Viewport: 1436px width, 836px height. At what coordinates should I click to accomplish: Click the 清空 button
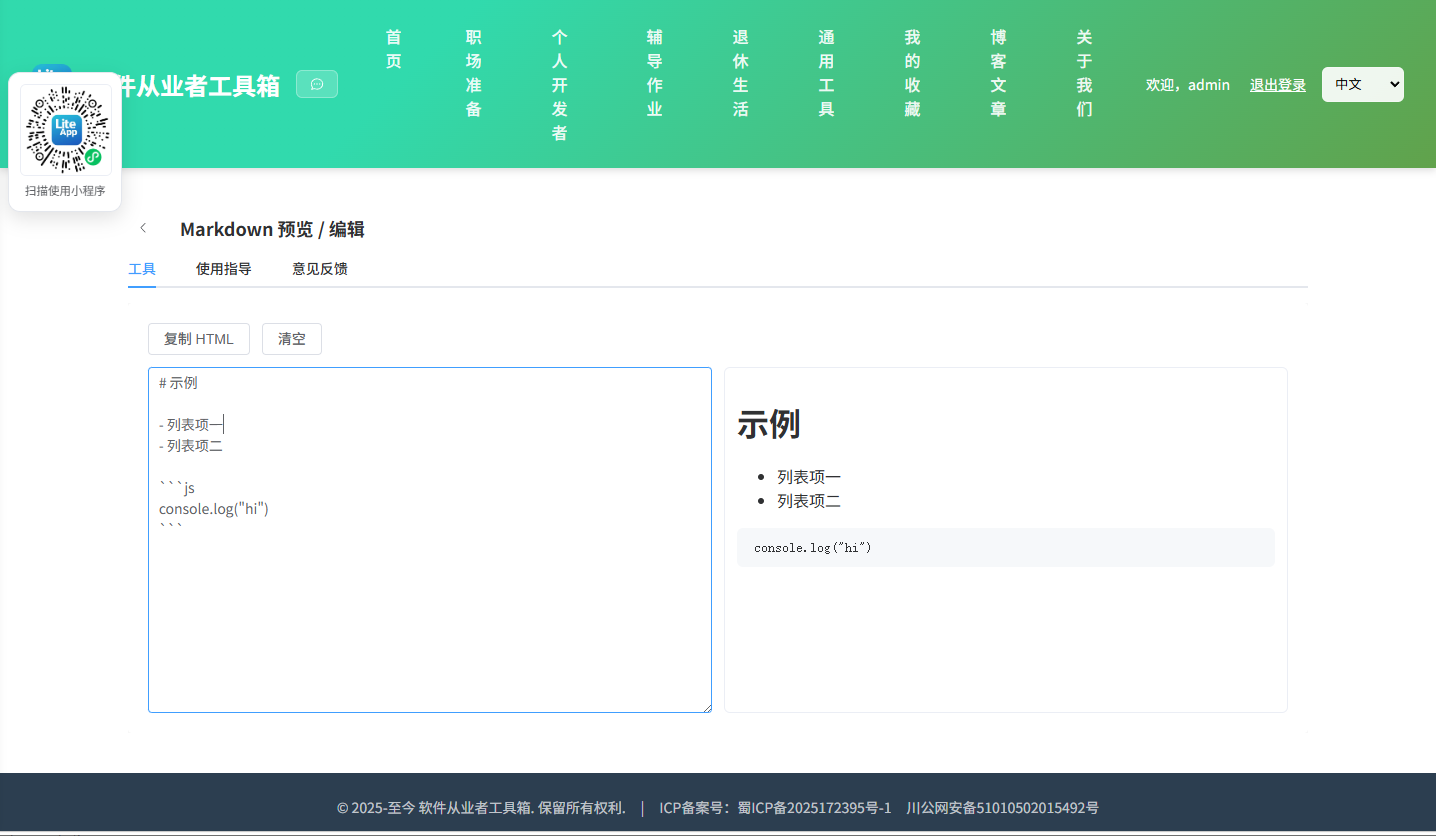[x=292, y=339]
